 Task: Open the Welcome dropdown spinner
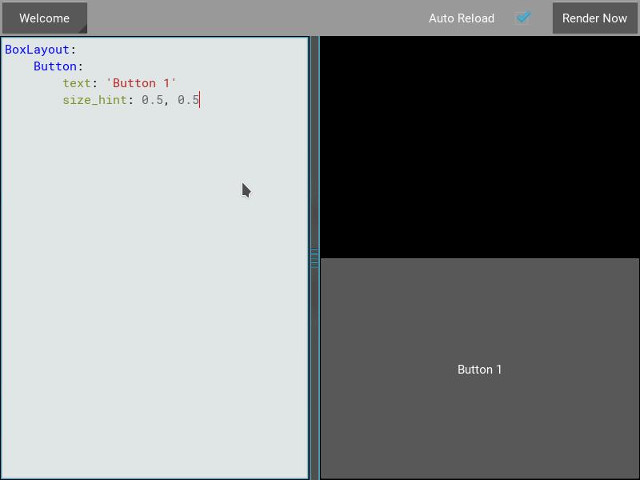coord(44,18)
